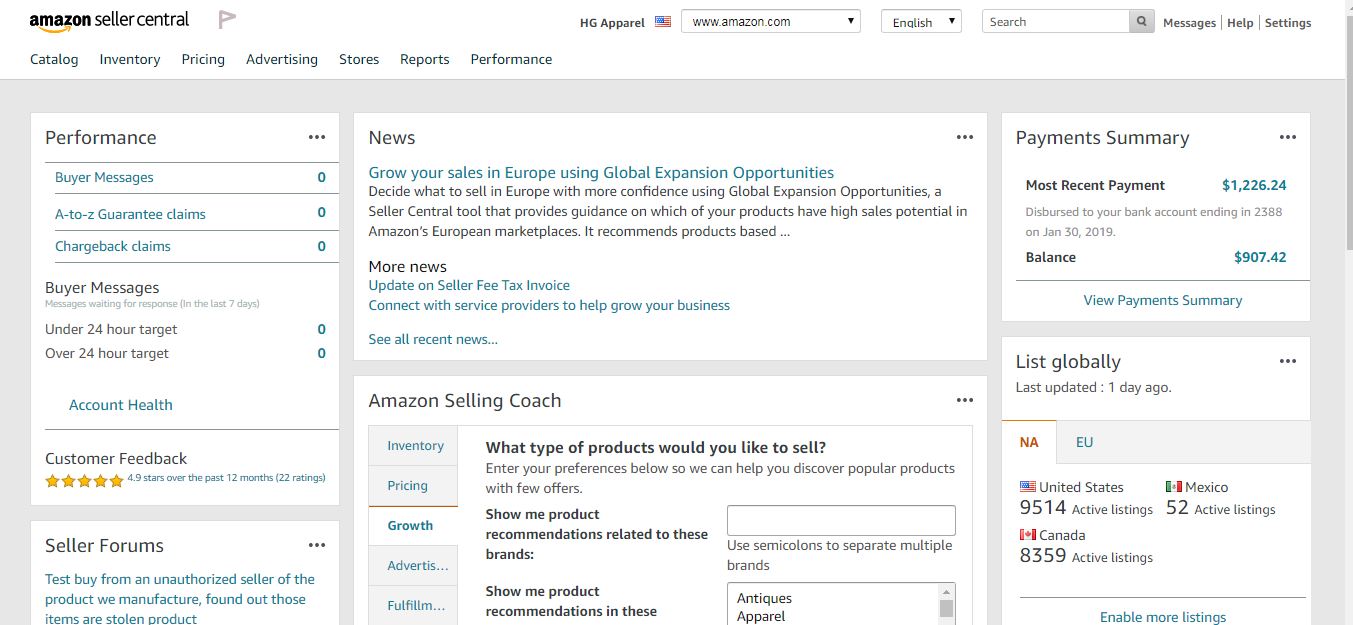Open List globally three-dot menu
1353x625 pixels.
(x=1288, y=362)
